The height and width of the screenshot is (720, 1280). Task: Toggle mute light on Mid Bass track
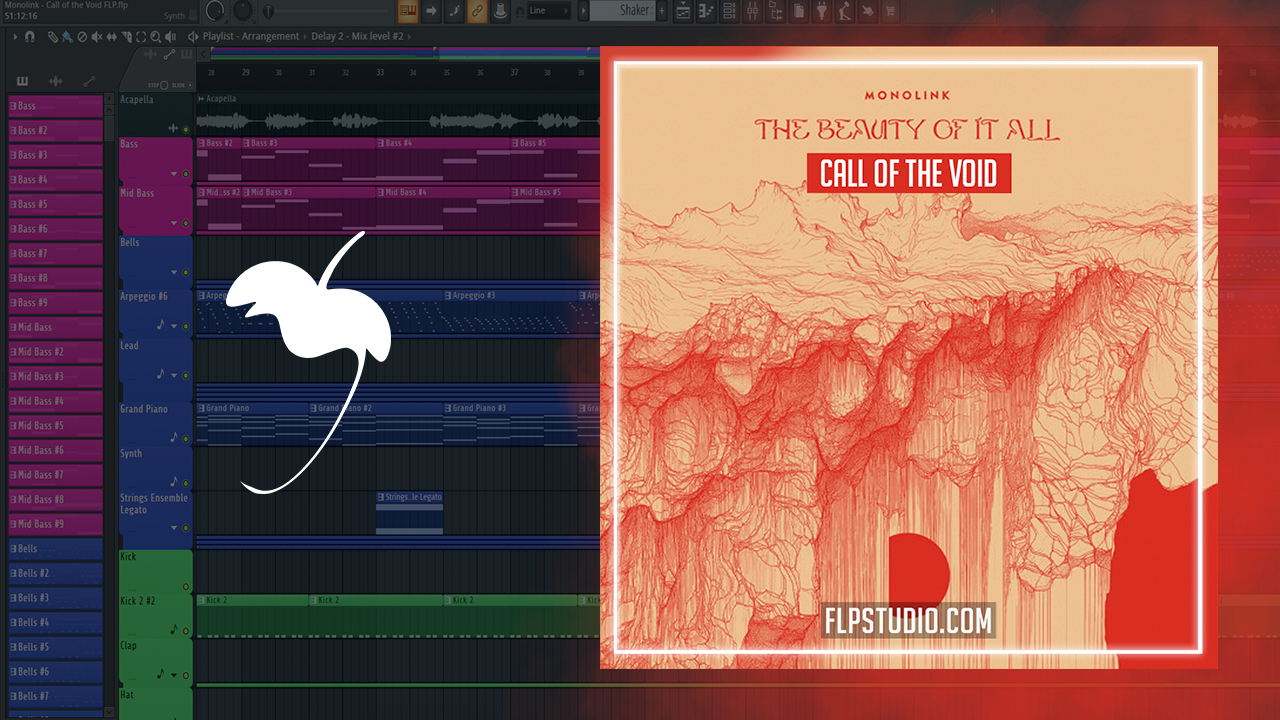pyautogui.click(x=185, y=223)
